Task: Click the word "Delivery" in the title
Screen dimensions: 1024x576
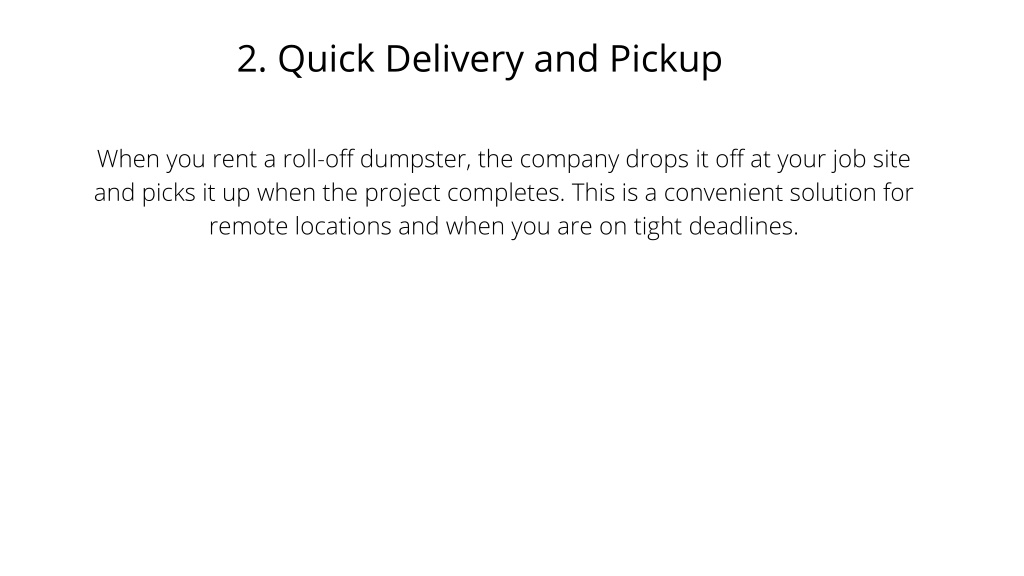Action: pos(455,60)
